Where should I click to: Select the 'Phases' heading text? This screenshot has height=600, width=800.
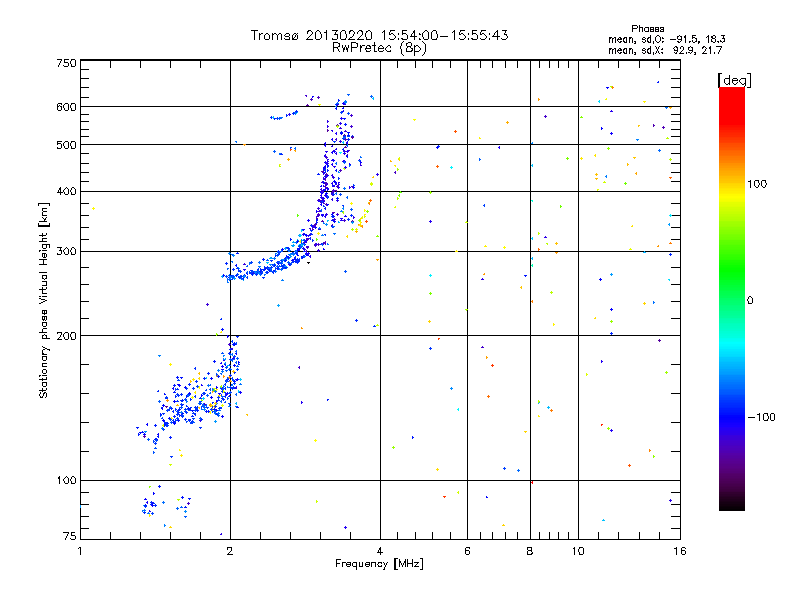647,29
